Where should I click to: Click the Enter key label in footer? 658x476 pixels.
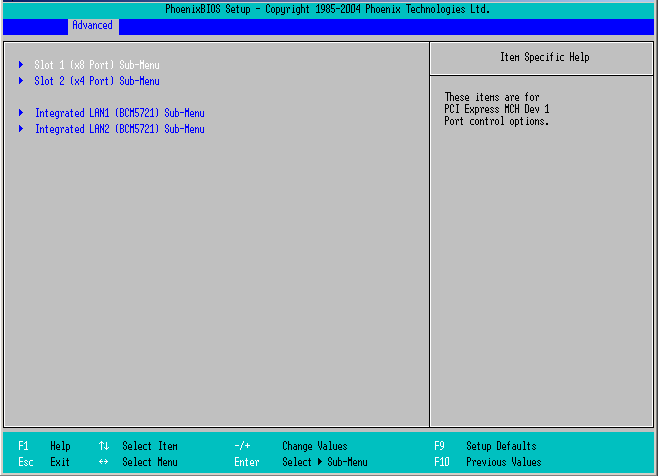[x=247, y=462]
